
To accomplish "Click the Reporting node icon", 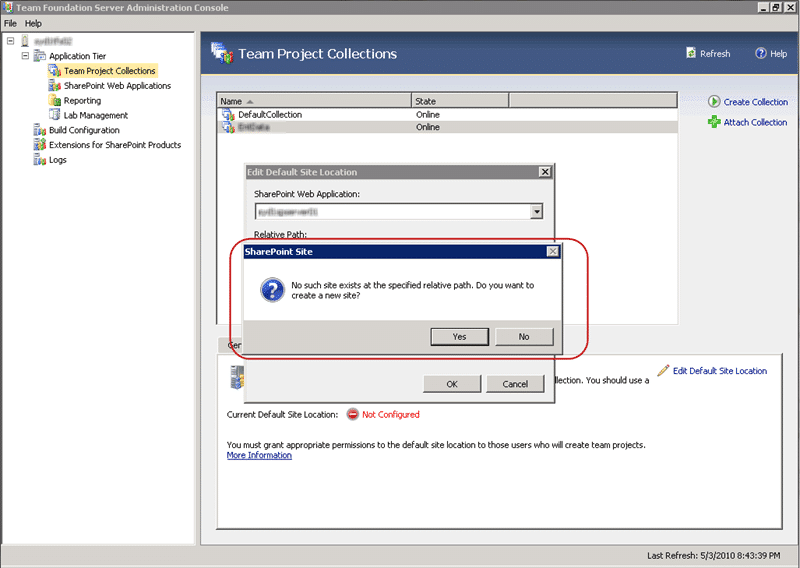I will pos(55,100).
